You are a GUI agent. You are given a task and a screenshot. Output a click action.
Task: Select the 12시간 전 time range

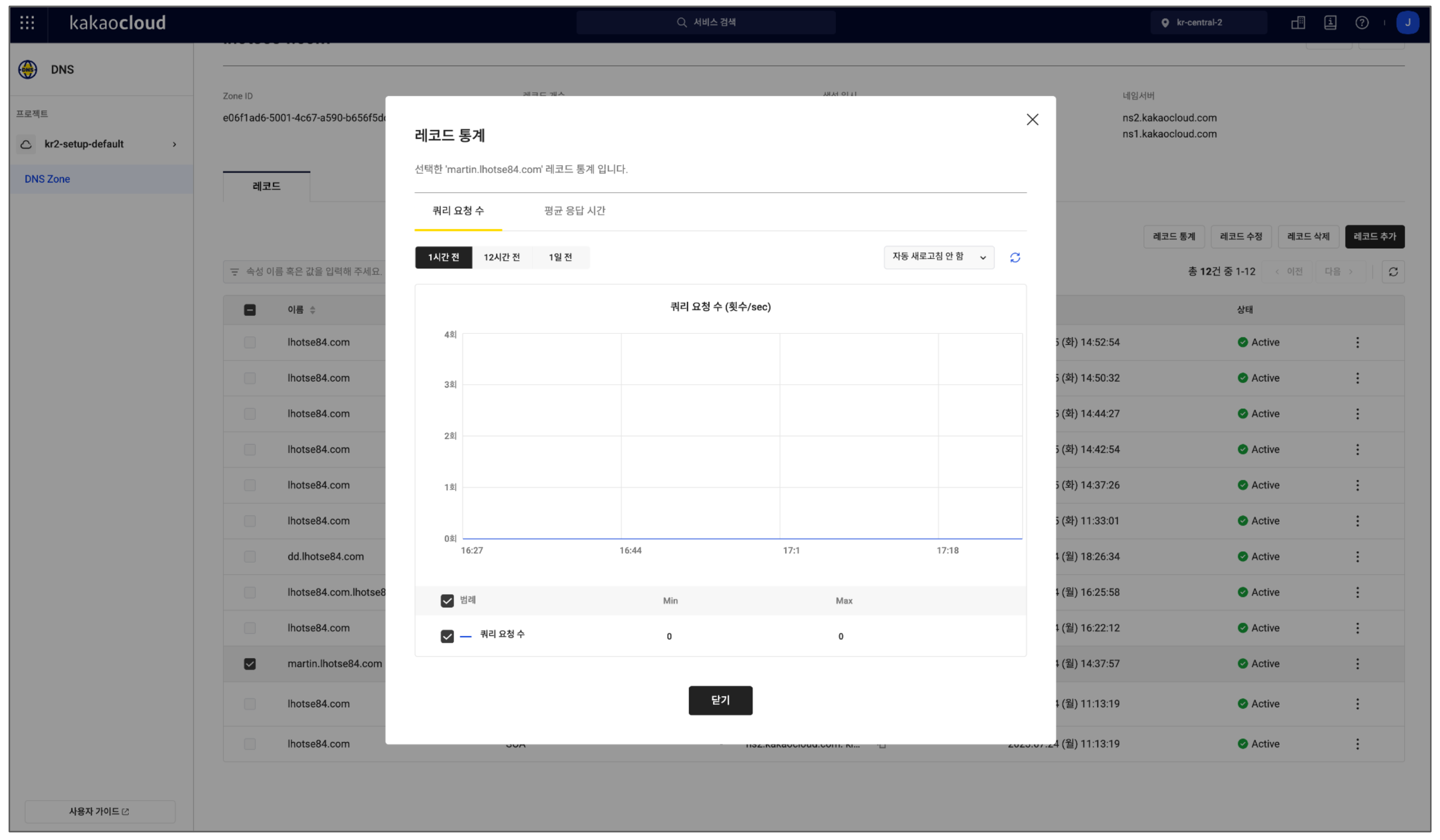pyautogui.click(x=502, y=257)
